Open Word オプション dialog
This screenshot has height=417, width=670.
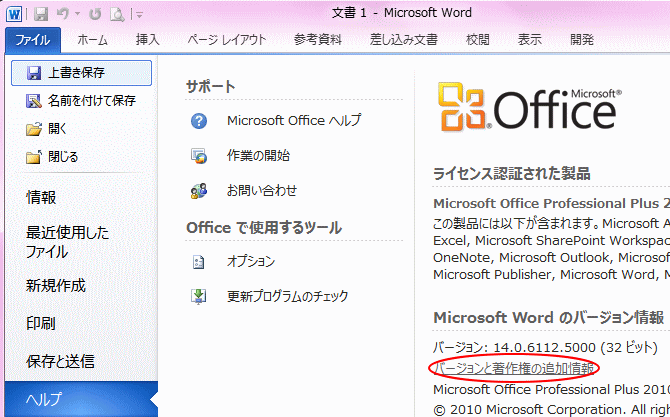point(251,261)
